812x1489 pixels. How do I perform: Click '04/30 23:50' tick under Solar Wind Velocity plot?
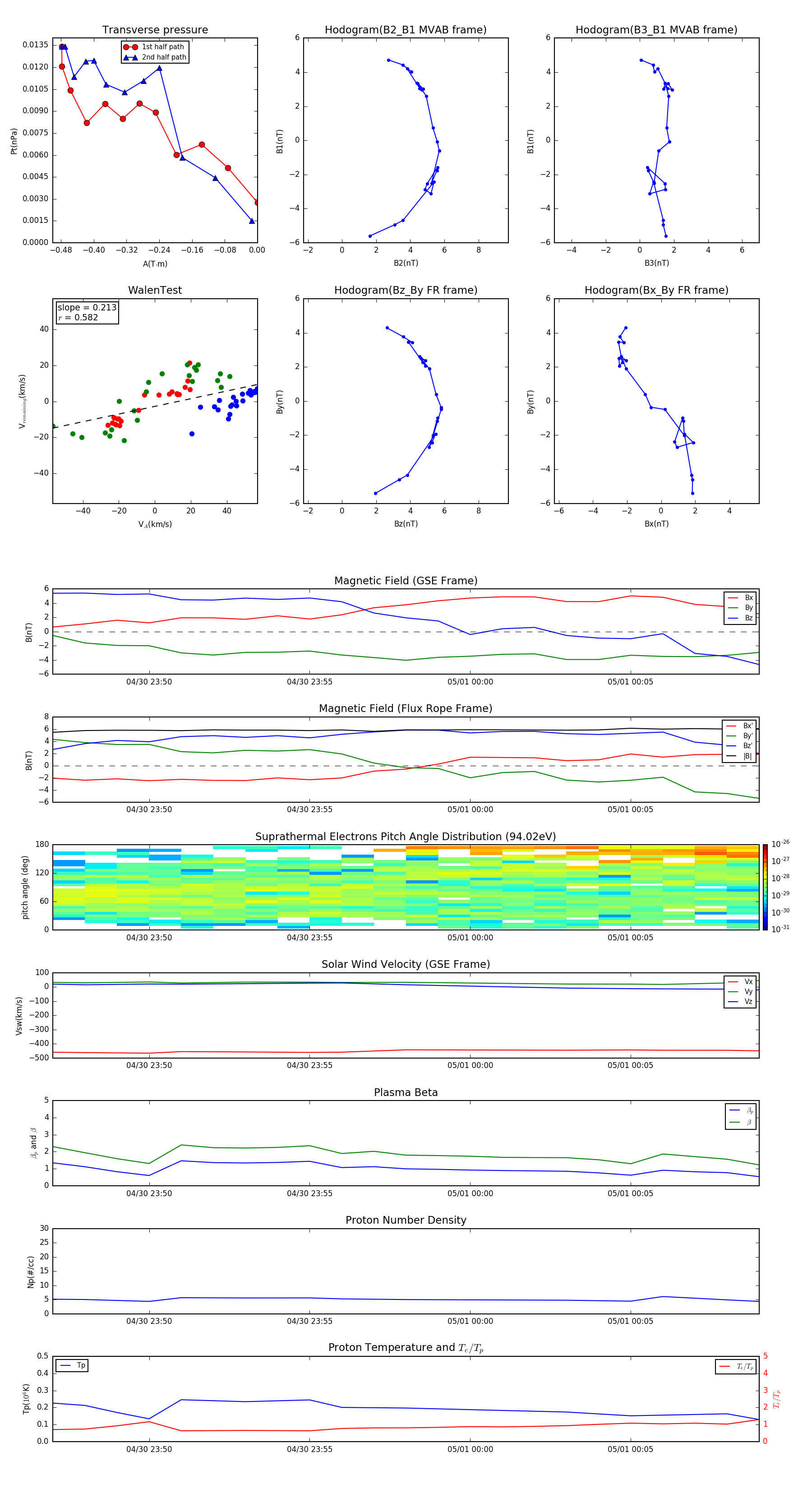pos(149,1065)
